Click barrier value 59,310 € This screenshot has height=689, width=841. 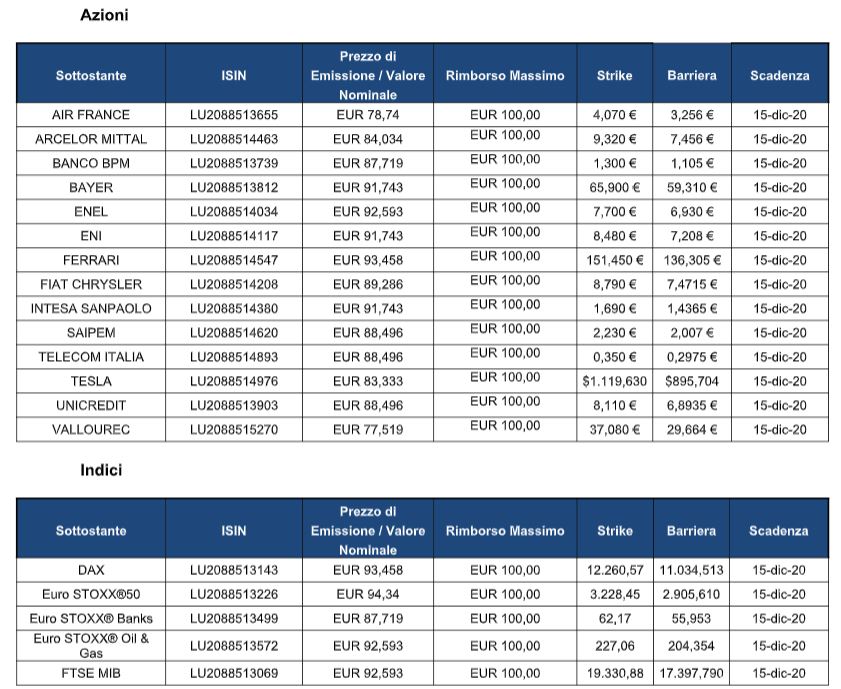(692, 187)
